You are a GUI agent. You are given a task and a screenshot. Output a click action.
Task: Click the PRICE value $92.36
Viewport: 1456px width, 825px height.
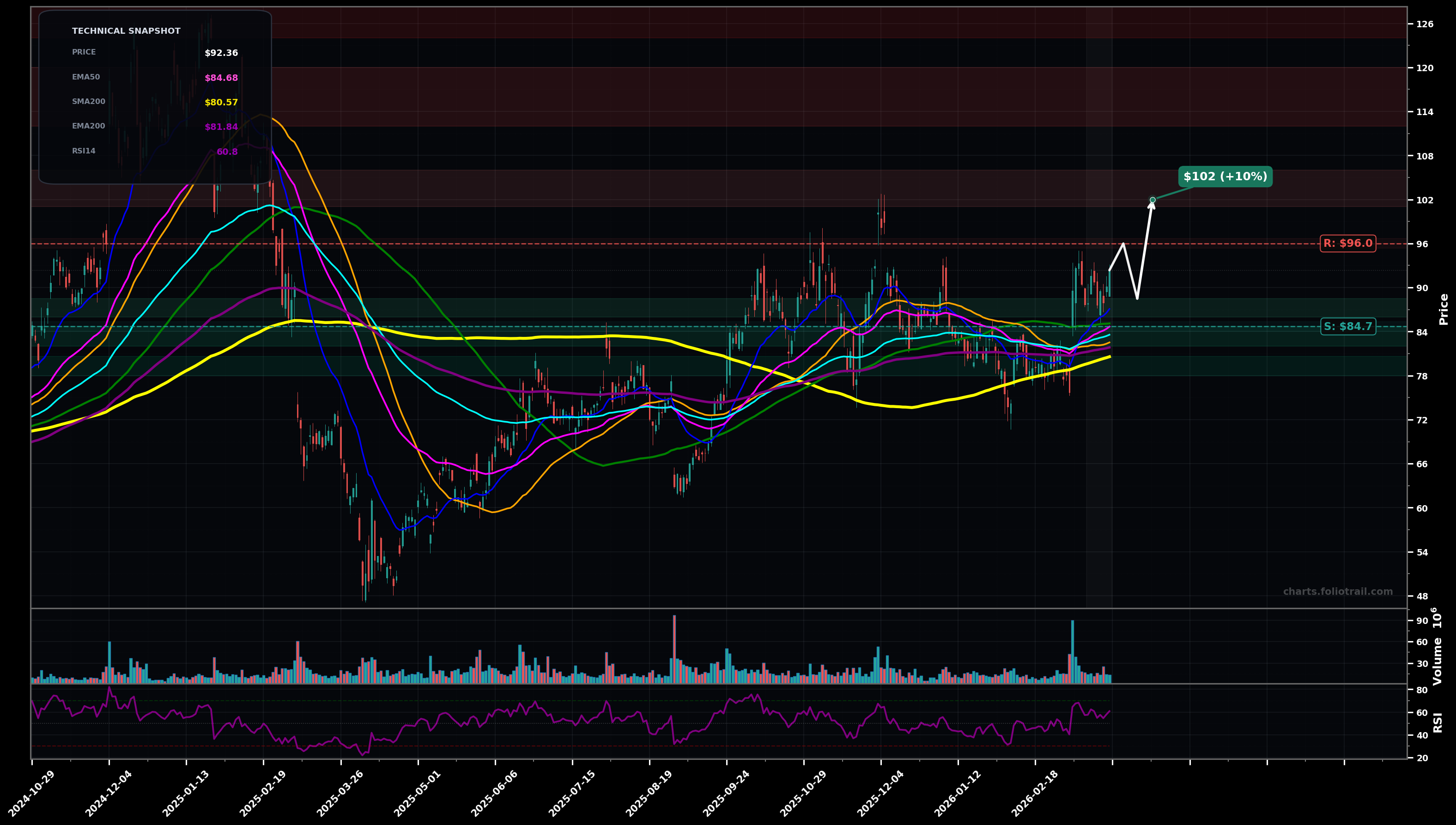pos(221,53)
